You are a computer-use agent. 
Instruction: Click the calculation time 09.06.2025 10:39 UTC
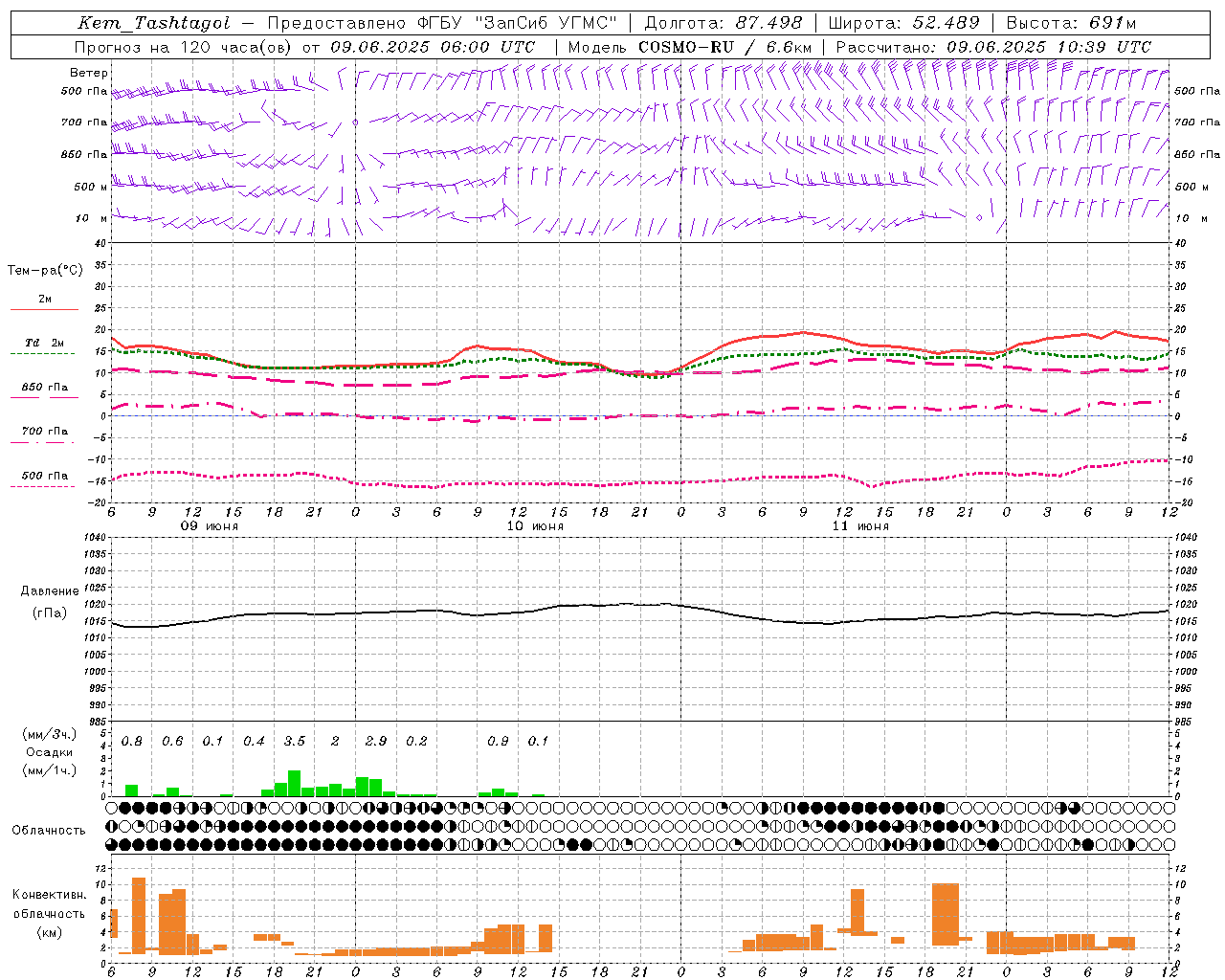(x=1049, y=47)
